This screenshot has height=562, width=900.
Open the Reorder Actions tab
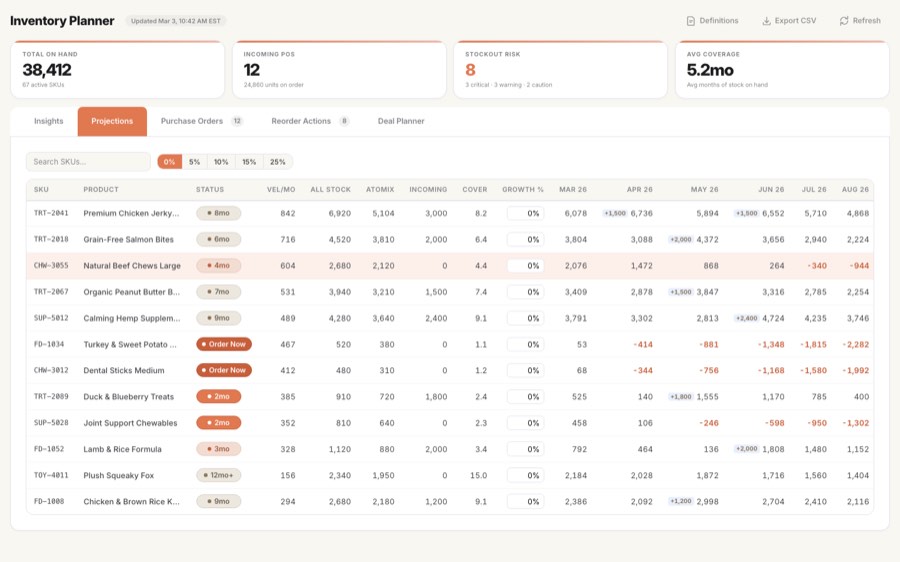[x=310, y=121]
